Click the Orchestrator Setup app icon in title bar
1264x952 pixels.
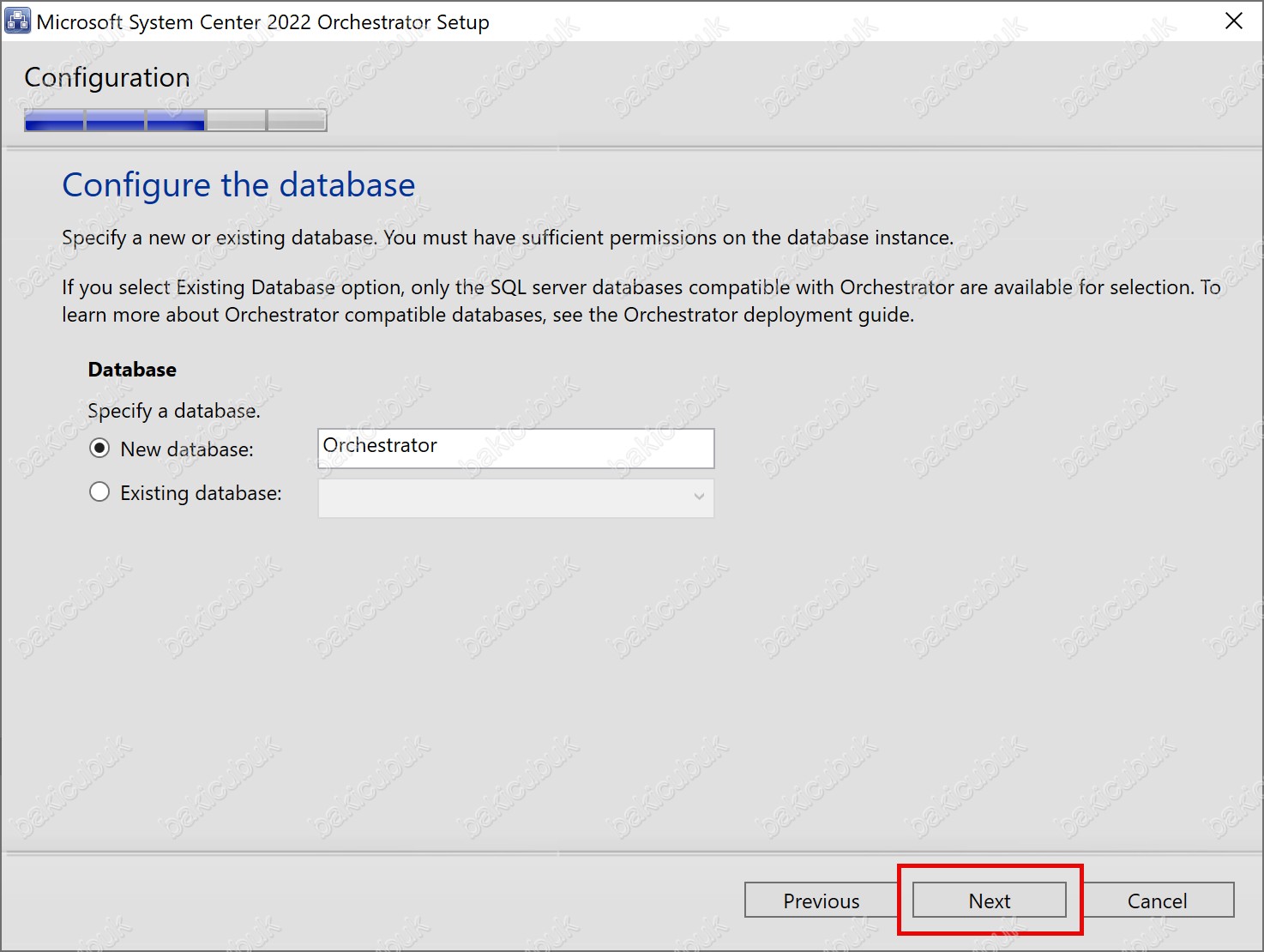click(x=17, y=21)
